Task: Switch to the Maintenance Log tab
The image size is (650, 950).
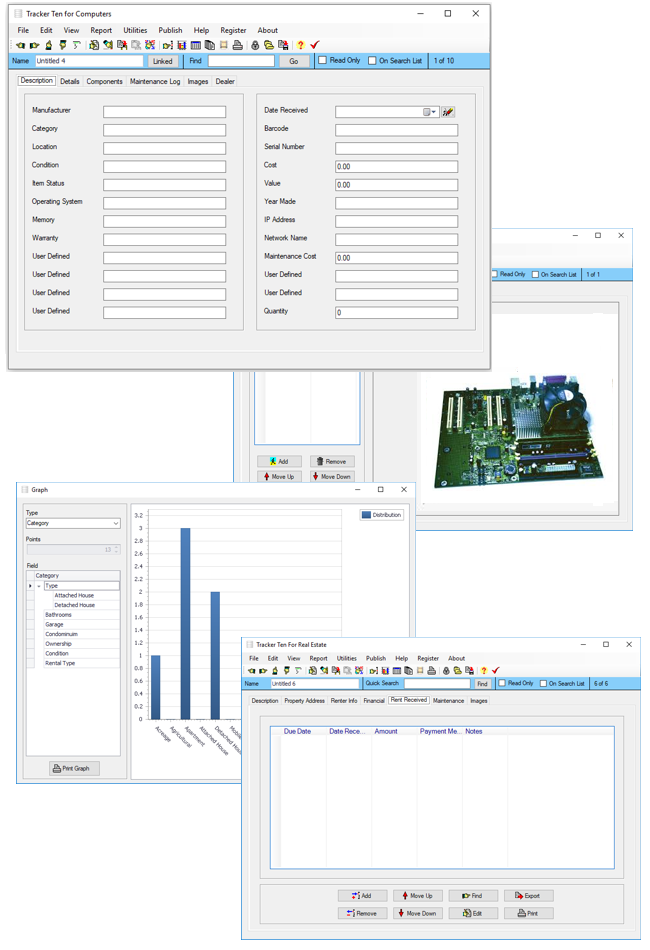Action: tap(154, 81)
